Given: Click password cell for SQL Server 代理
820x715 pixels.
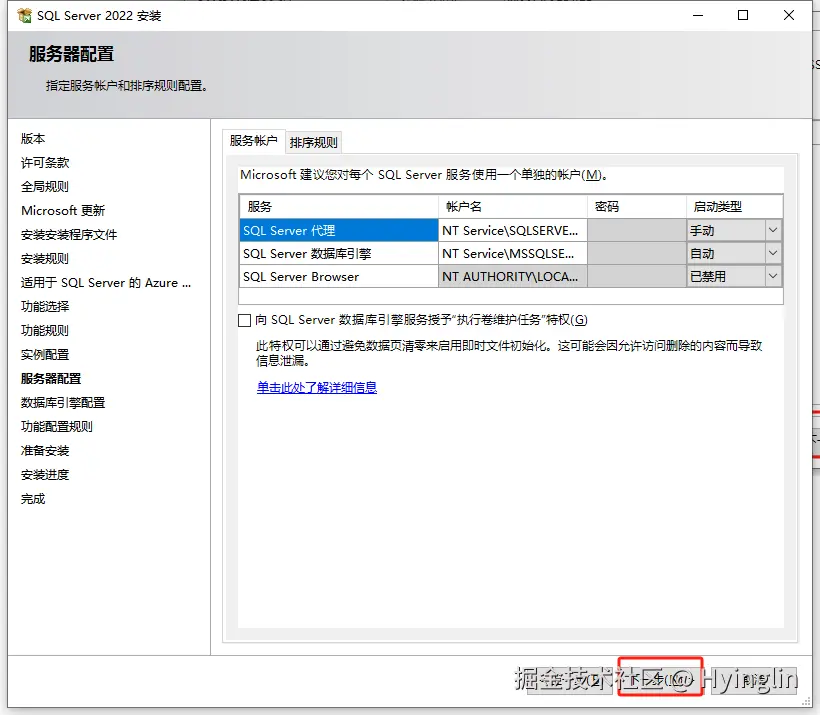Looking at the screenshot, I should 636,231.
